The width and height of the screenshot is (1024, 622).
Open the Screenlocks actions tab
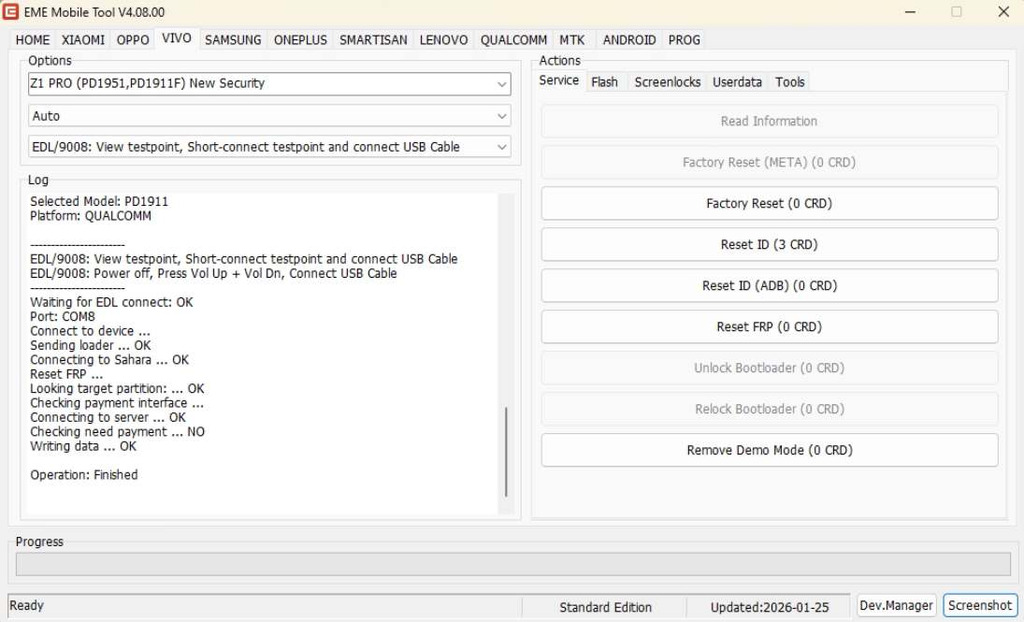coord(667,82)
